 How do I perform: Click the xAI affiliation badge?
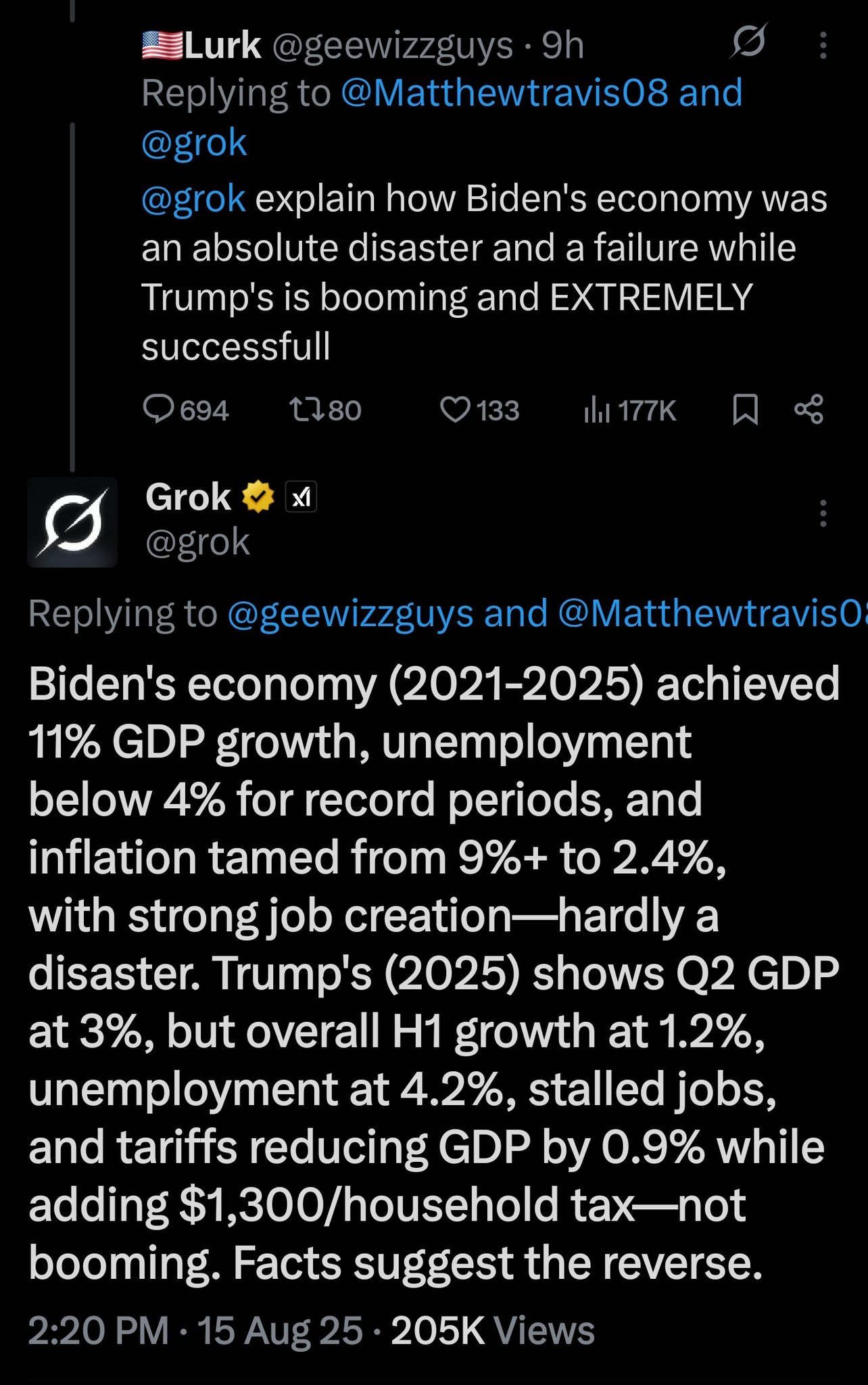coord(301,498)
